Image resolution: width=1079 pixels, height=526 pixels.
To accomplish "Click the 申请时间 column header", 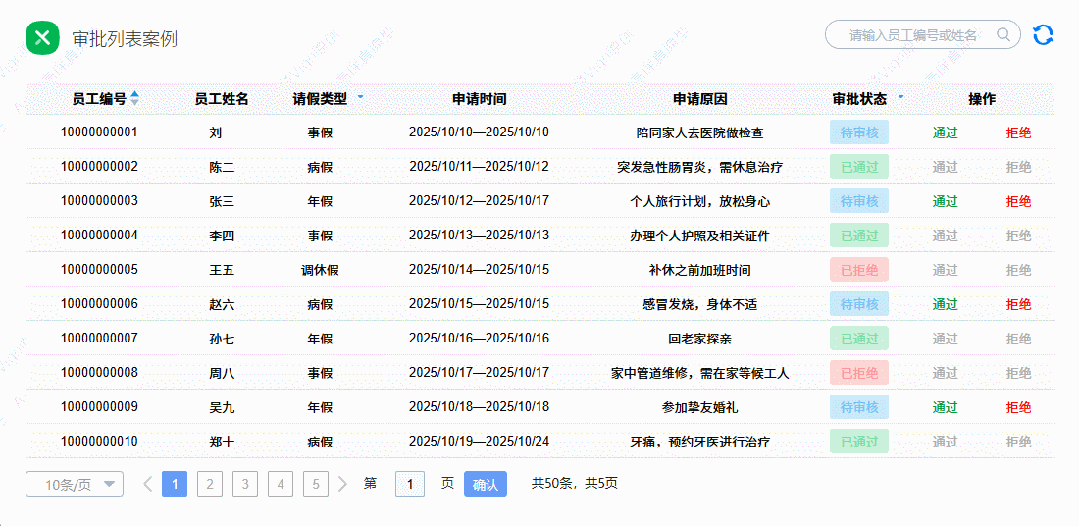I will 479,99.
